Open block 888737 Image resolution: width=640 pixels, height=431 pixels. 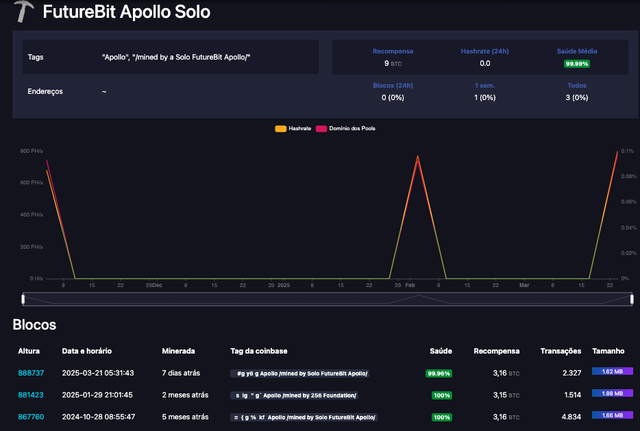pyautogui.click(x=31, y=373)
